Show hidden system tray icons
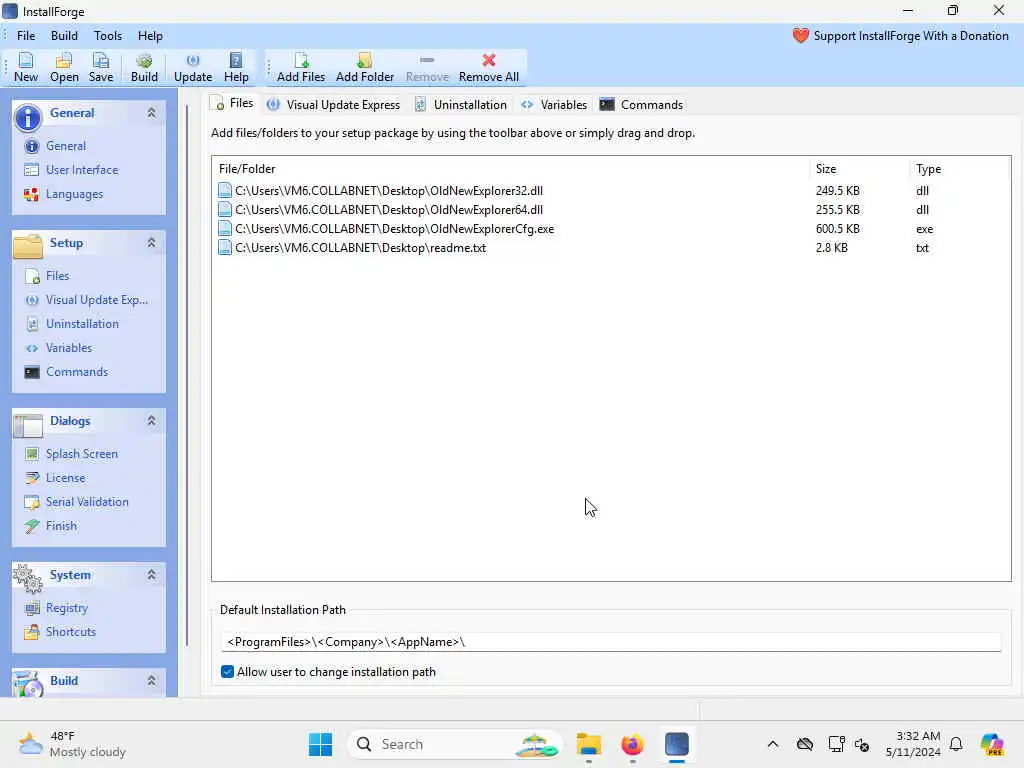1024x768 pixels. coord(773,744)
